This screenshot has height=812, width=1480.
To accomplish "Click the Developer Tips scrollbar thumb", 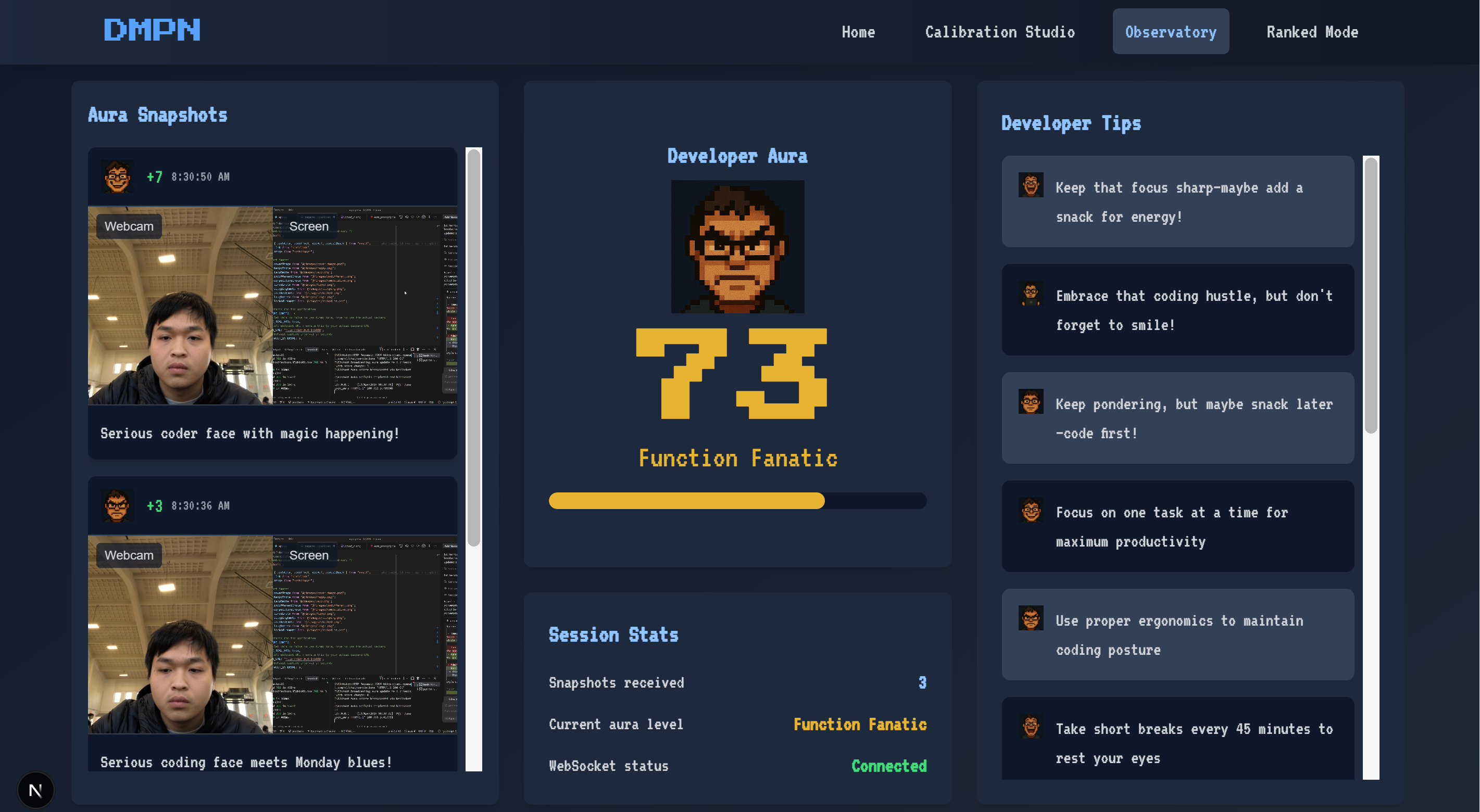I will (x=1371, y=296).
